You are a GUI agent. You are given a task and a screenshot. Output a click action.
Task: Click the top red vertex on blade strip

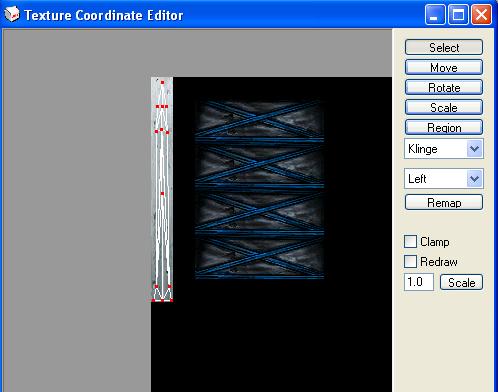click(x=162, y=82)
